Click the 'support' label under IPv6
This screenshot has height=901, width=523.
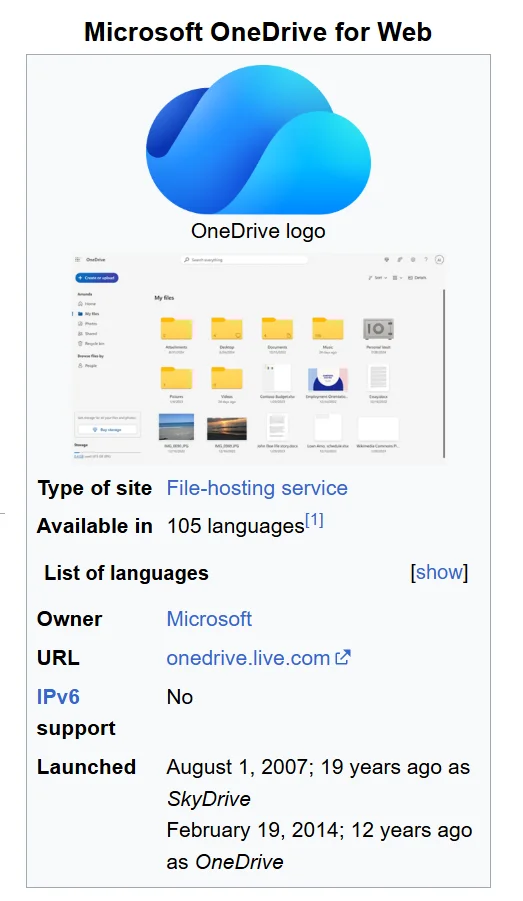click(76, 729)
